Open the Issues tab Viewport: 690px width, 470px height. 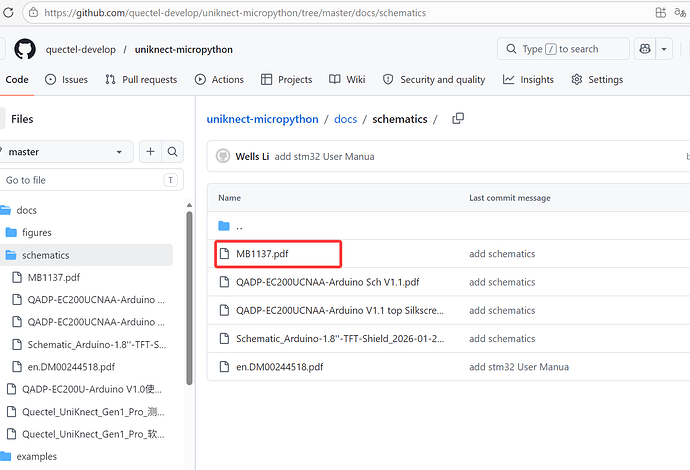tap(66, 80)
